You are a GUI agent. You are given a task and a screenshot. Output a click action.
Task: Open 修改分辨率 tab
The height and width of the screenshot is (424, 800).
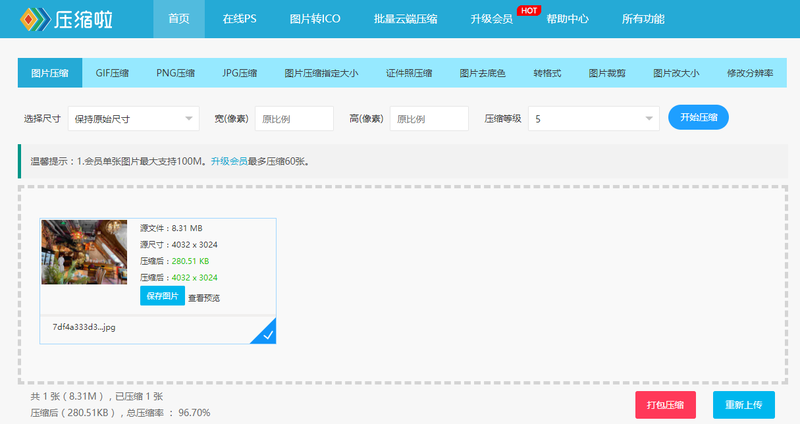(750, 73)
